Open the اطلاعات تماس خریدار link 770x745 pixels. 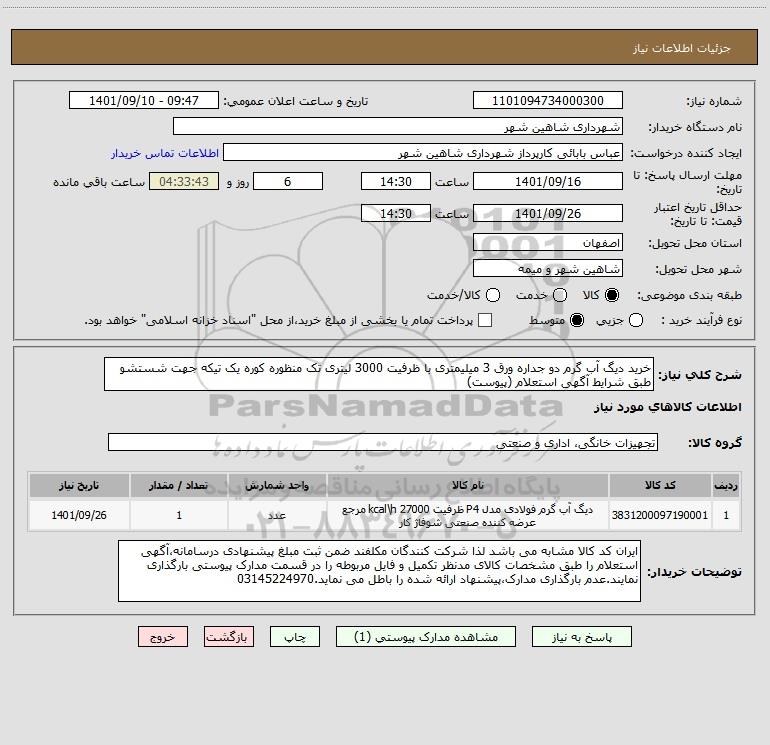(165, 153)
